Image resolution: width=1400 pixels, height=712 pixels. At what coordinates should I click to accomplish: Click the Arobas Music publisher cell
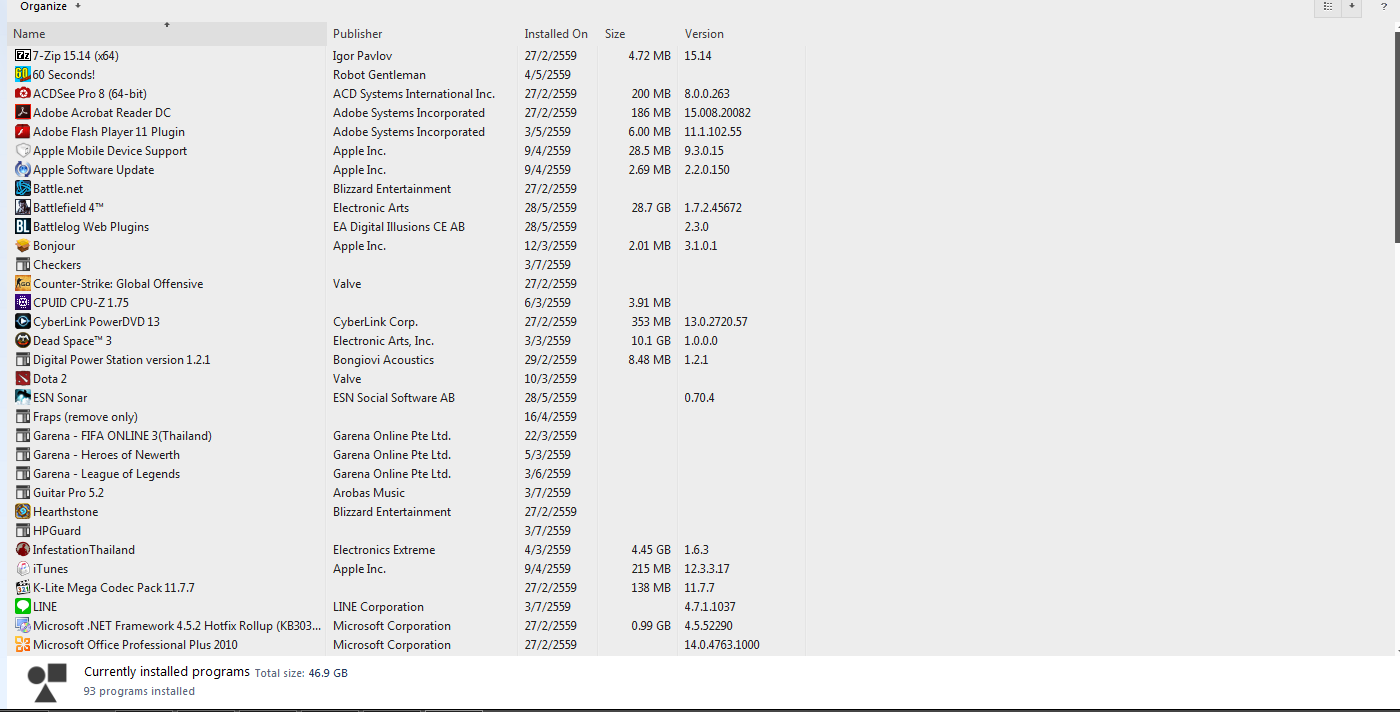pos(369,493)
